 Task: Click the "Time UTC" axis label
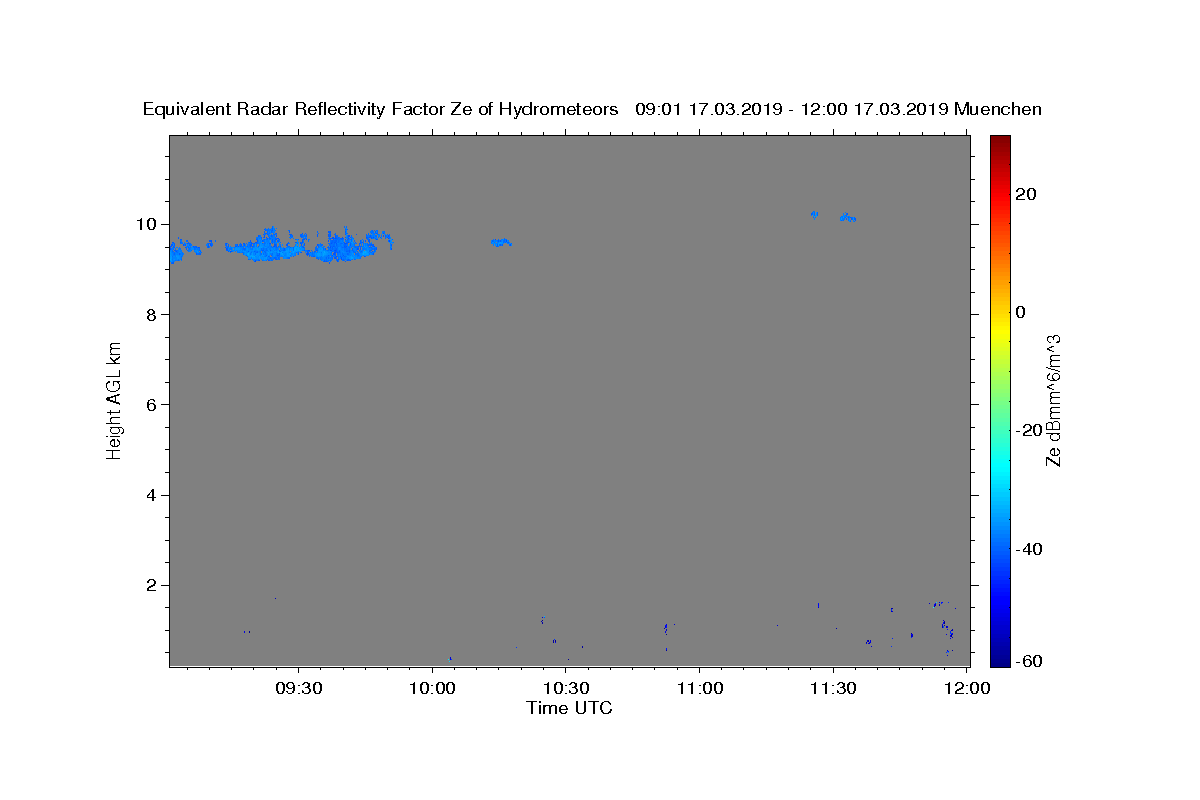coord(569,708)
